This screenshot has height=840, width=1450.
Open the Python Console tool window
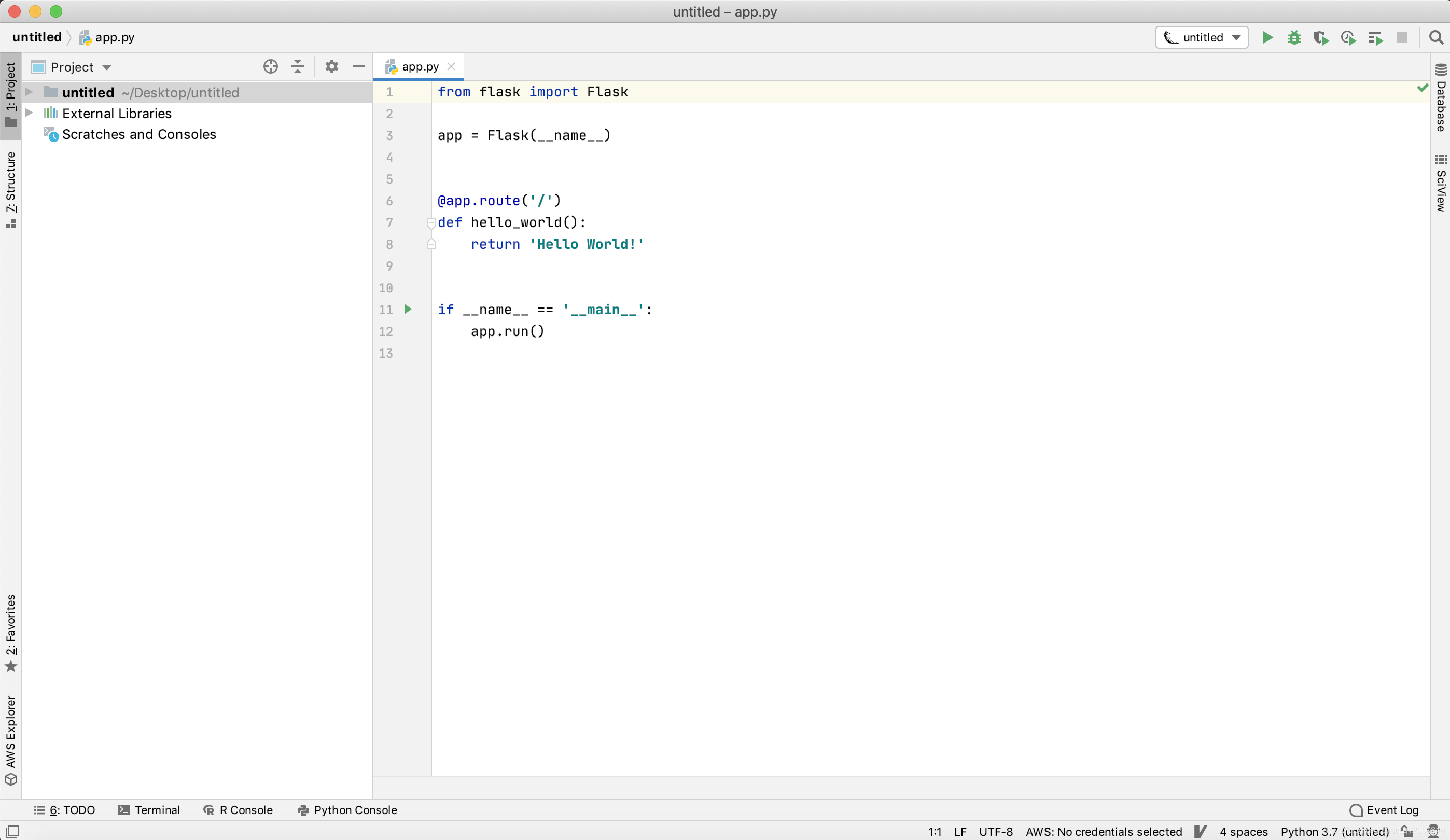pos(347,810)
